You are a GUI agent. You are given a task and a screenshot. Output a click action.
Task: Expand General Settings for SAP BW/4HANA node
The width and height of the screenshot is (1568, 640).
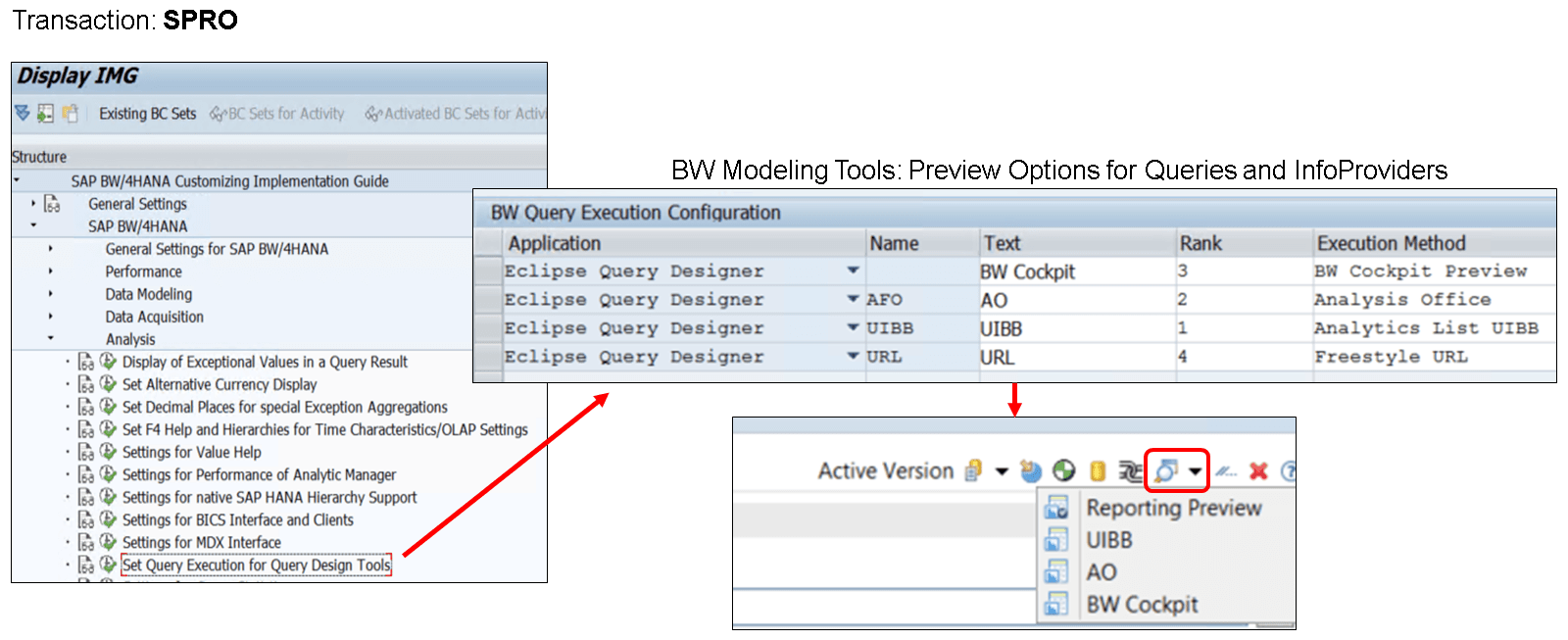[51, 249]
